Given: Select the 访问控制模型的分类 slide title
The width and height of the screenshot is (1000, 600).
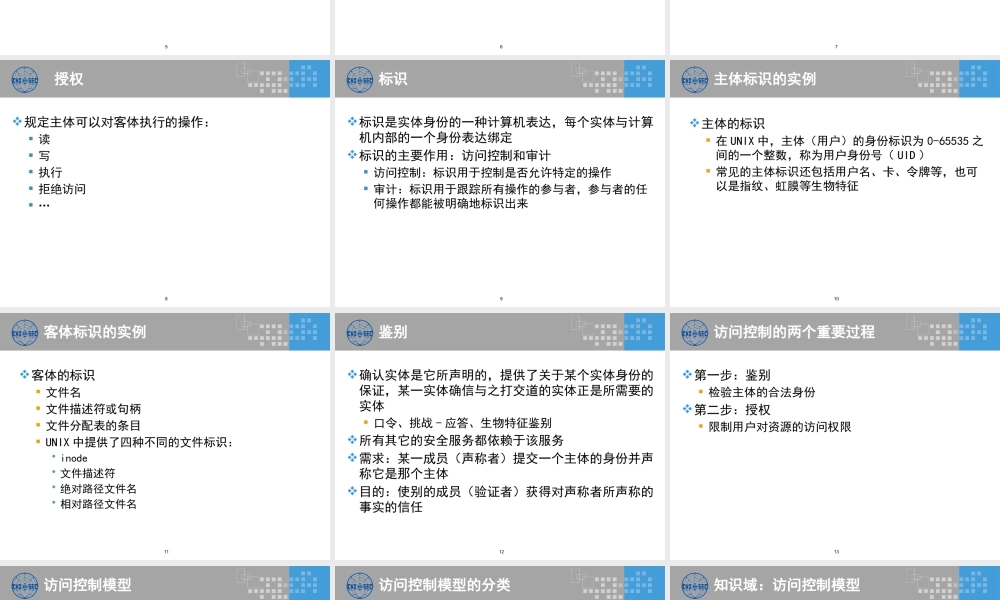Looking at the screenshot, I should click(x=445, y=585).
